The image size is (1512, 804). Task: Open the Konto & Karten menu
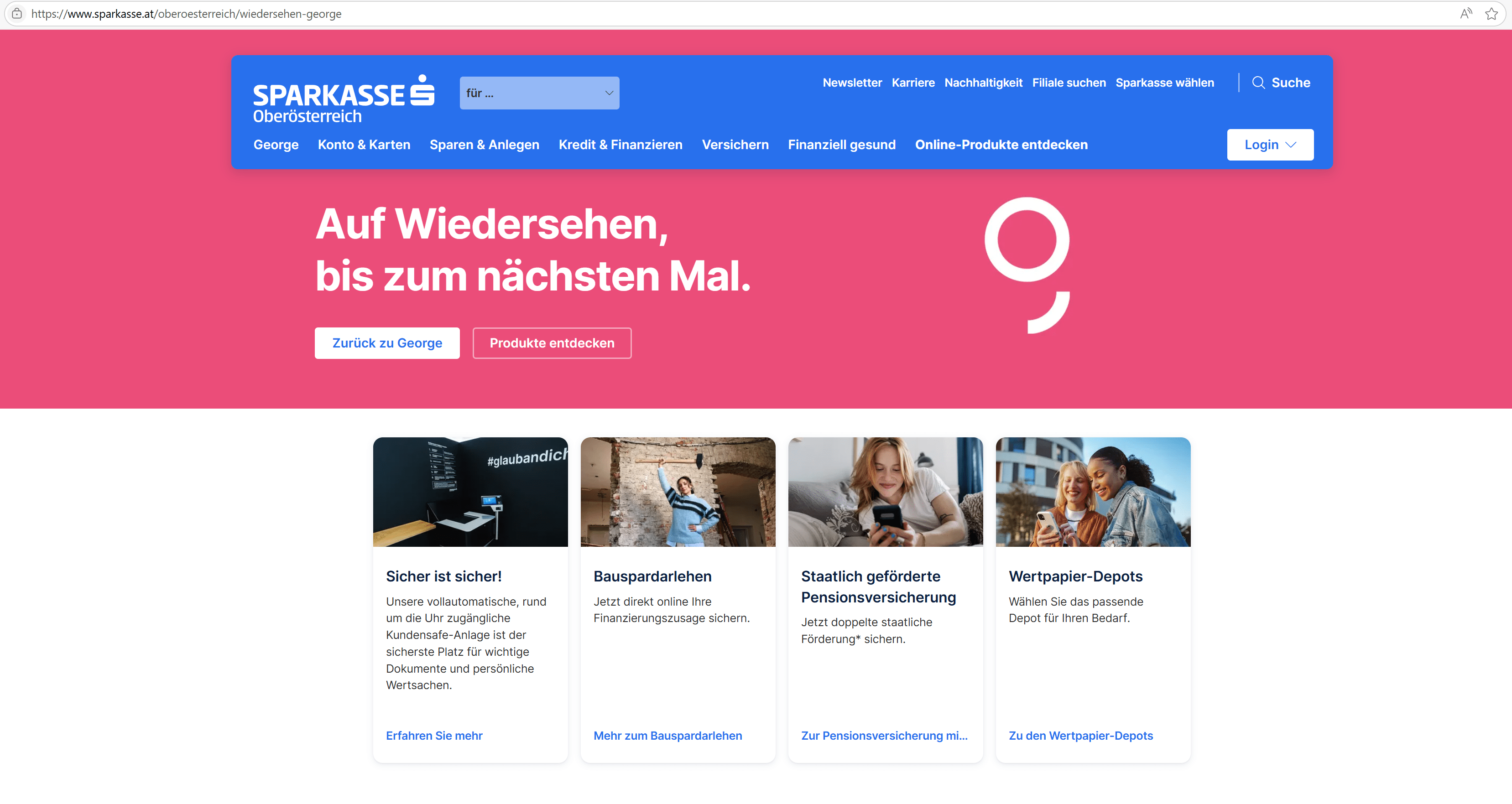[364, 145]
